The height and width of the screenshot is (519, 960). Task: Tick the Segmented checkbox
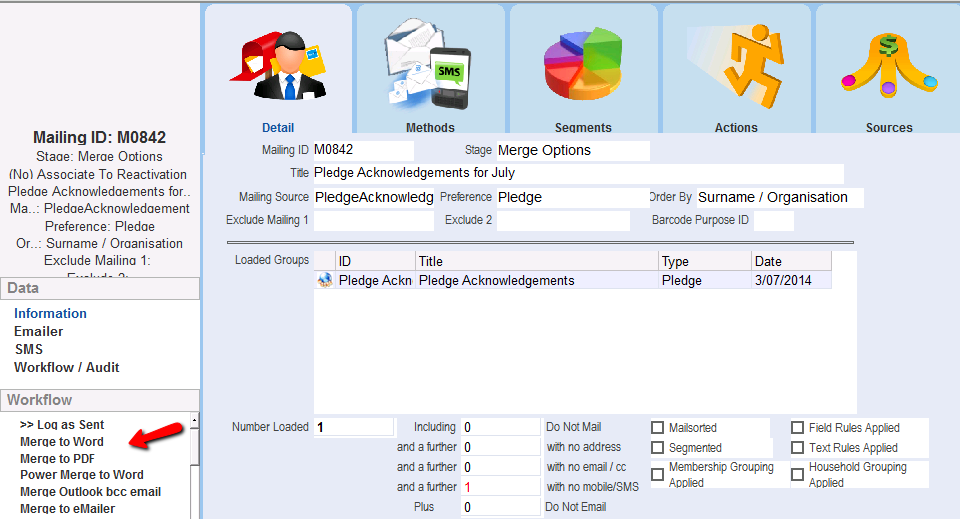[658, 447]
